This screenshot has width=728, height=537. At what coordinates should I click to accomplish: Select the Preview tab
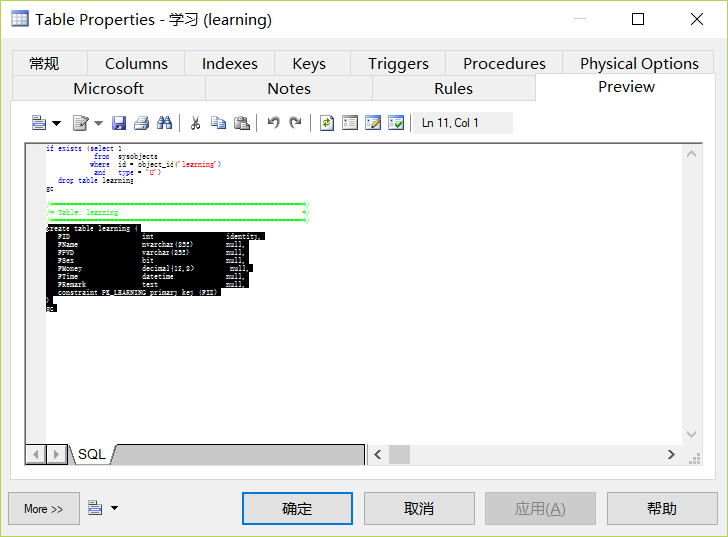coord(626,87)
